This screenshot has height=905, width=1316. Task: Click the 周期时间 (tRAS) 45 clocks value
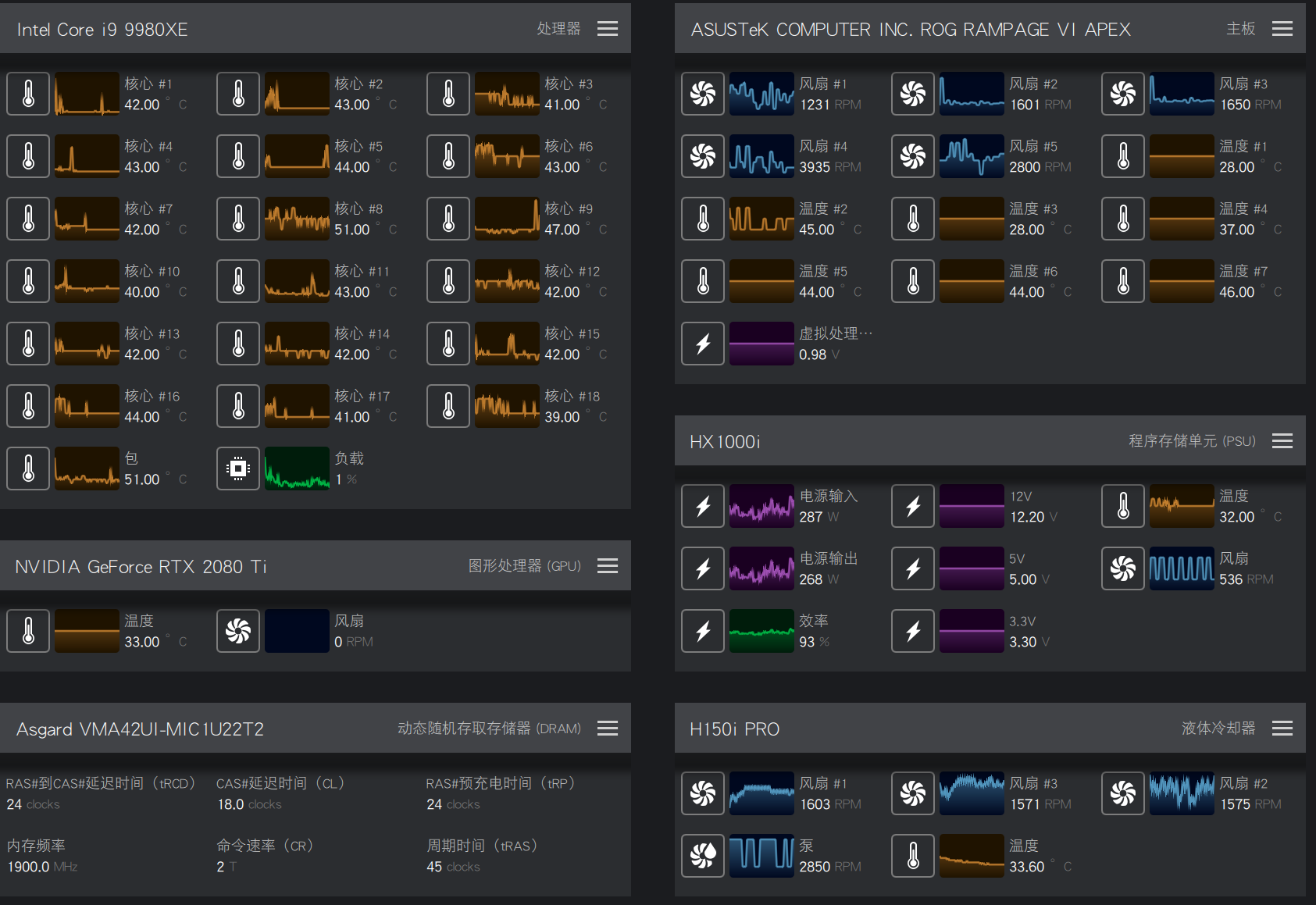tap(453, 867)
